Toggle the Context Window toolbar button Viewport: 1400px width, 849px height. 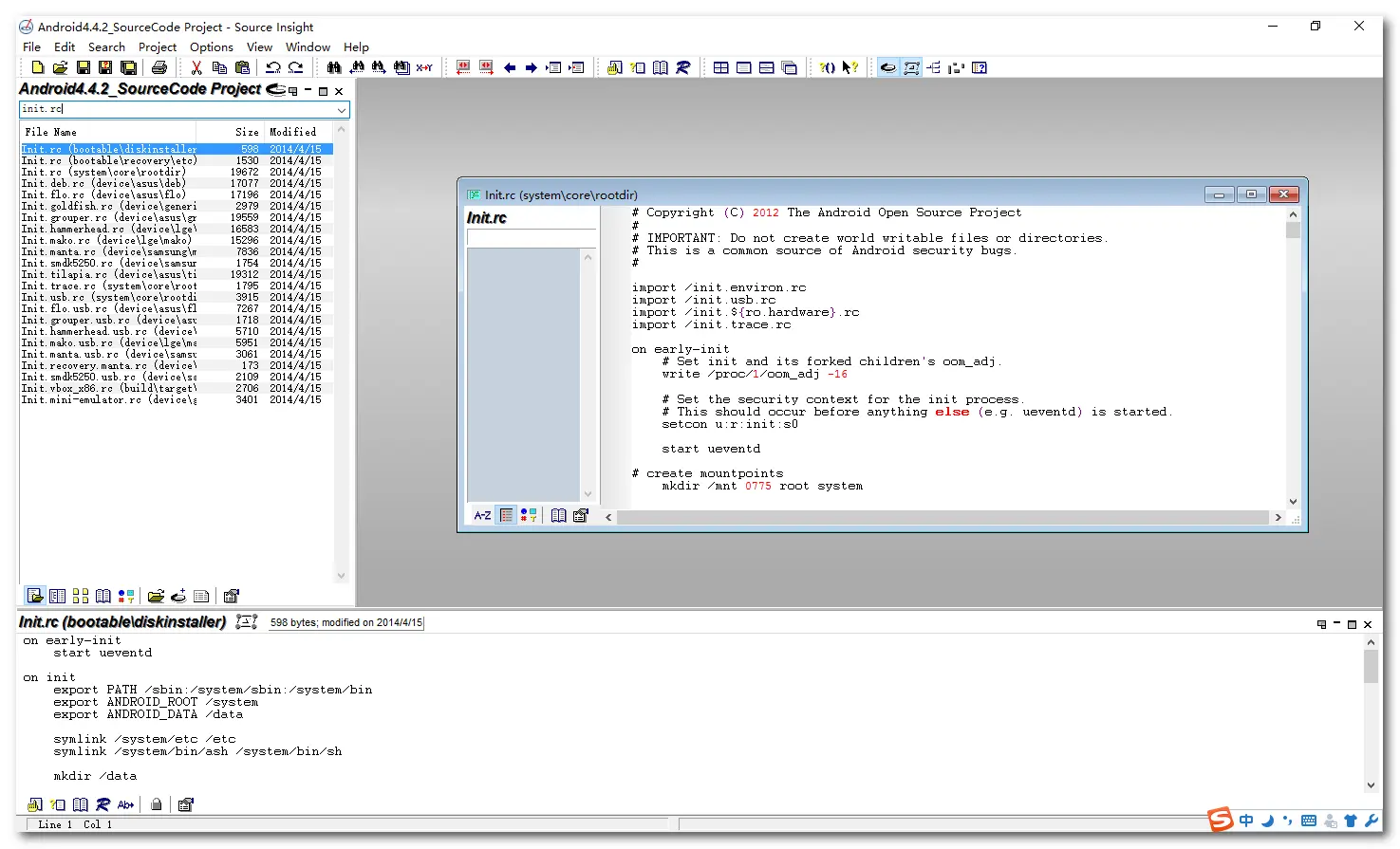[x=911, y=67]
